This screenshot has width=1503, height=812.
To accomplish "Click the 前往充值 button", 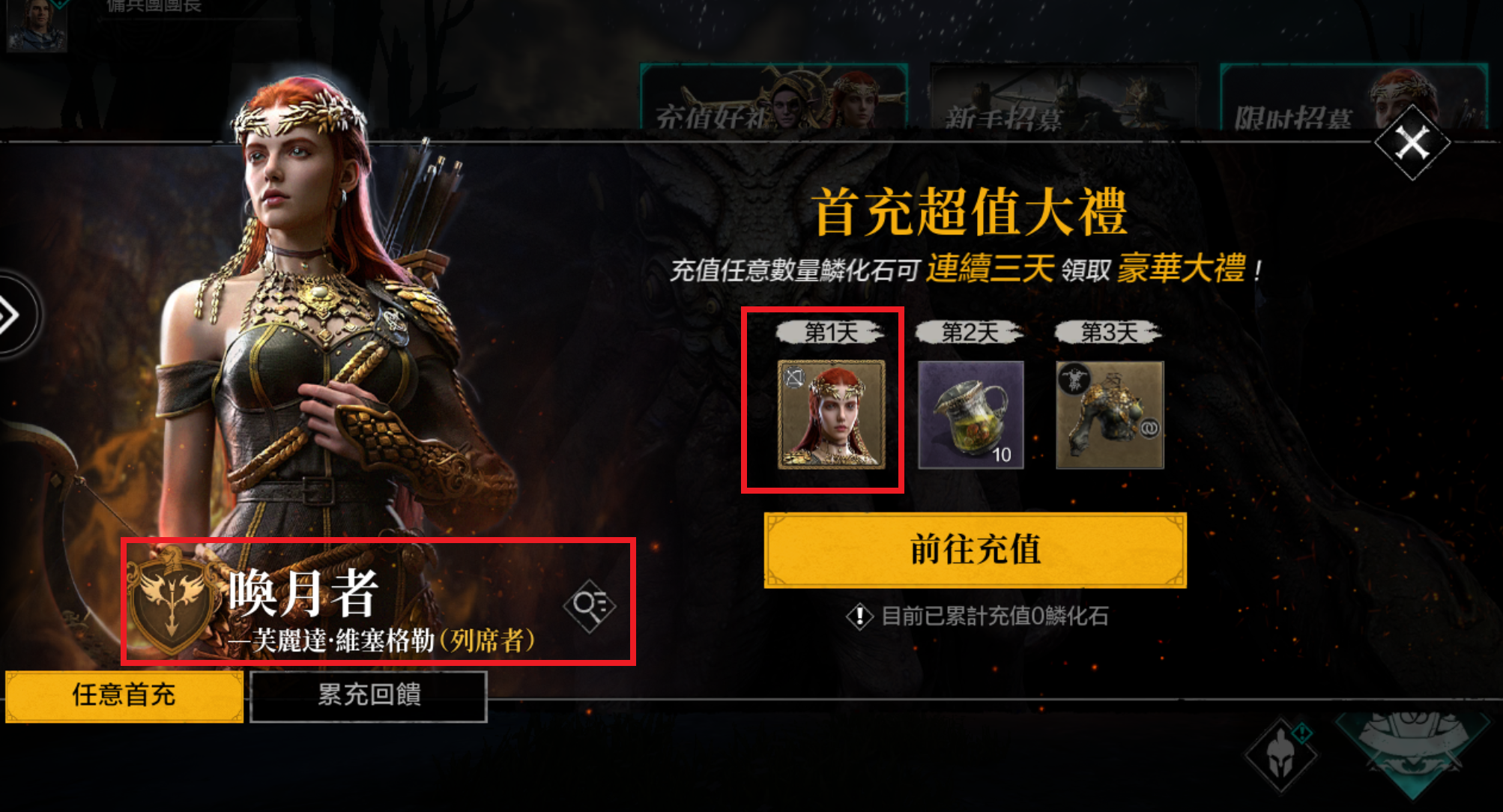I will point(975,550).
